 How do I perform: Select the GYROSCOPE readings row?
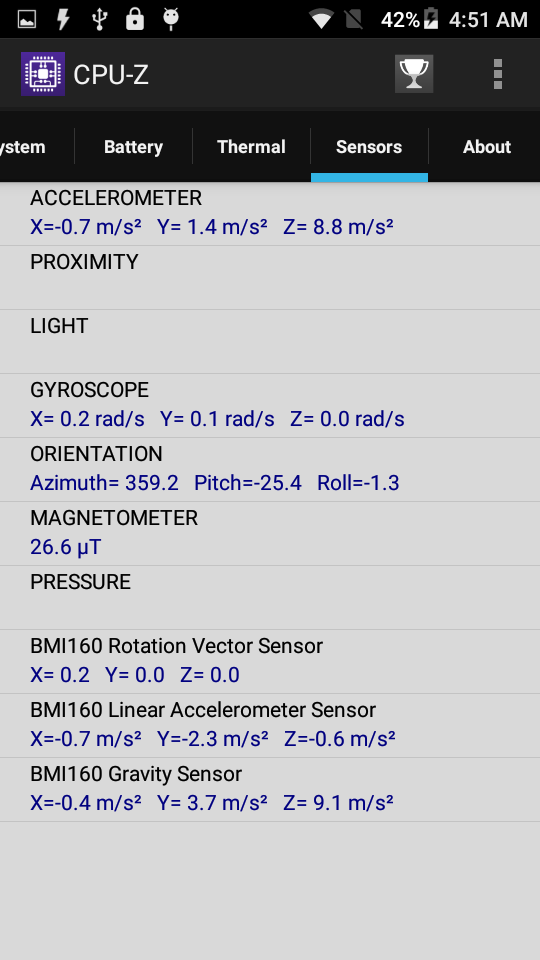pos(270,405)
